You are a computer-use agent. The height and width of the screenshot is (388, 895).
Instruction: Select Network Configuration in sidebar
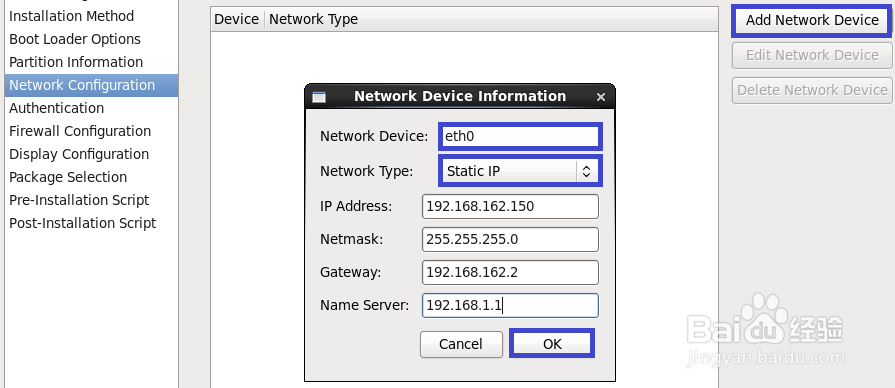click(91, 85)
